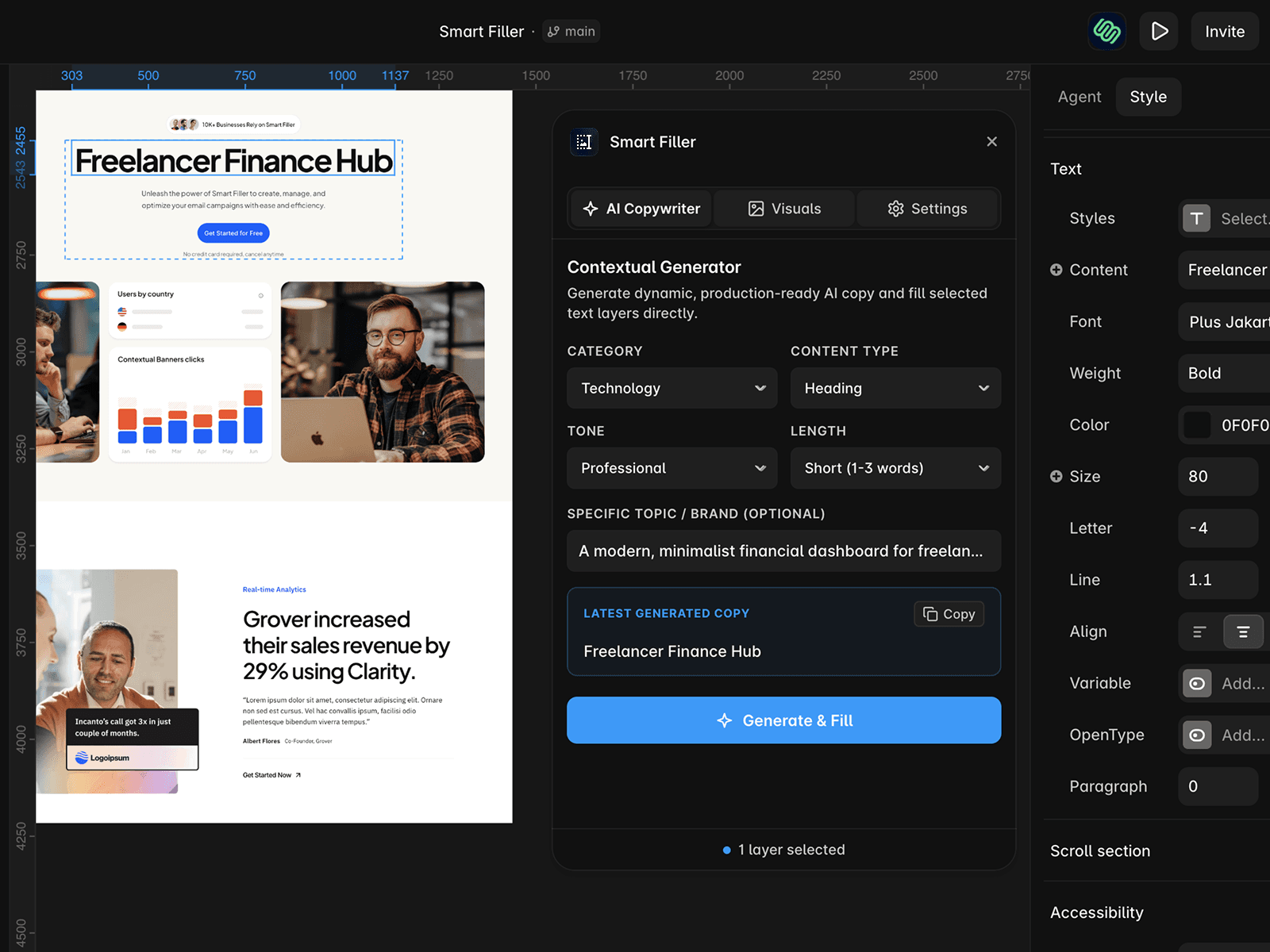Image resolution: width=1270 pixels, height=952 pixels.
Task: Open the Settings tab in Smart Filler
Action: click(927, 209)
